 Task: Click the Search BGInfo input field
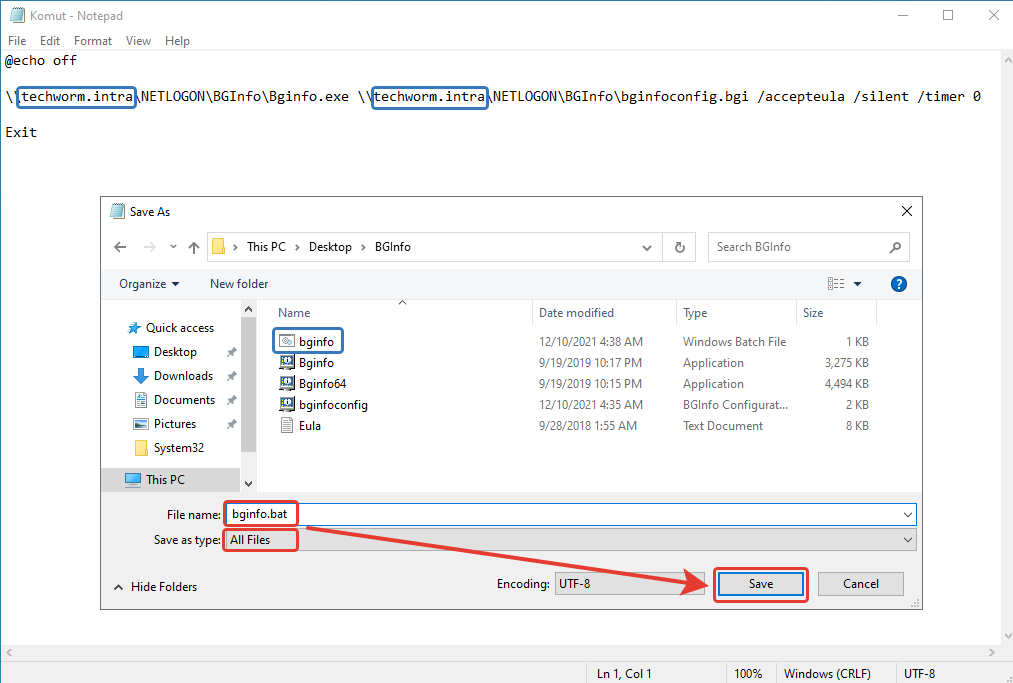pos(798,247)
